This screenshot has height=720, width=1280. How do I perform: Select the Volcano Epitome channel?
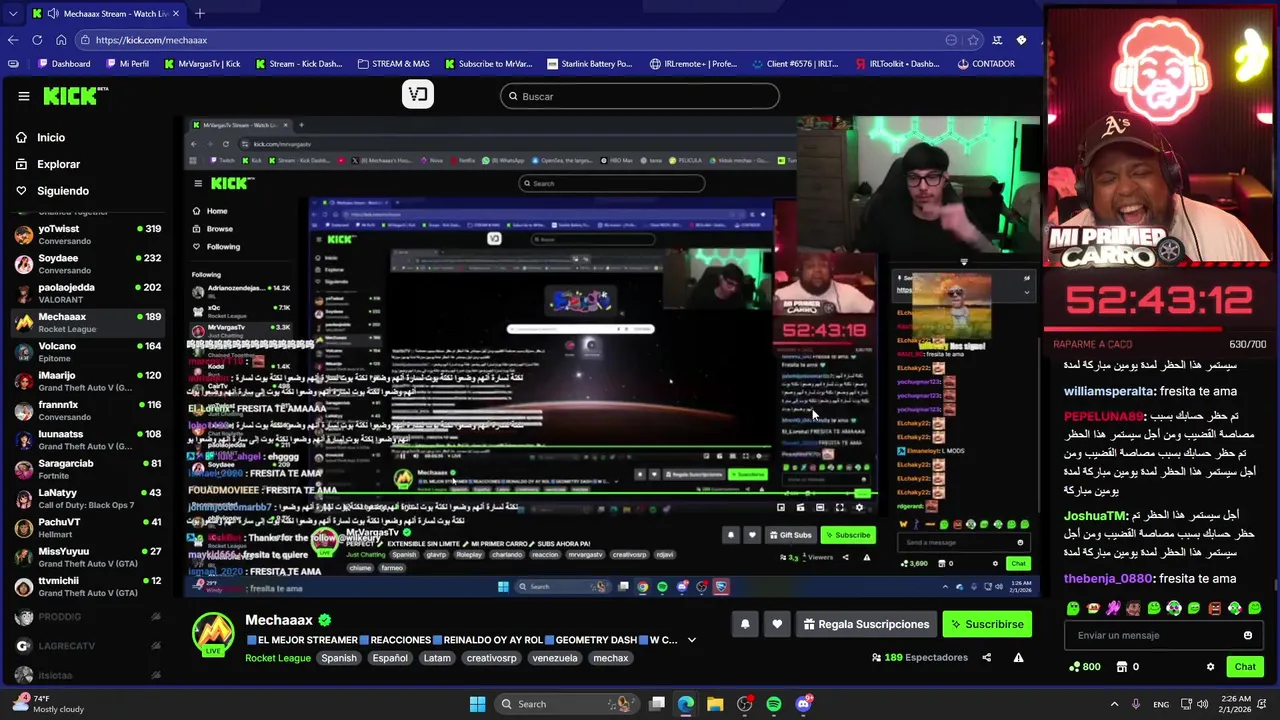pos(88,352)
